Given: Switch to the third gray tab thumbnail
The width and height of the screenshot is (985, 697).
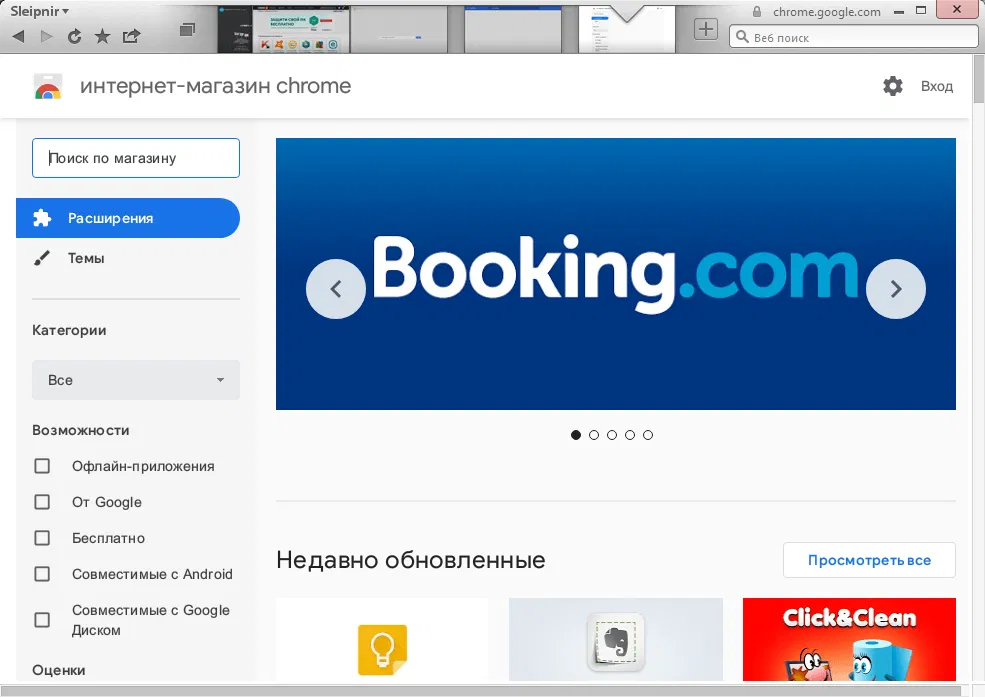Looking at the screenshot, I should (x=398, y=30).
